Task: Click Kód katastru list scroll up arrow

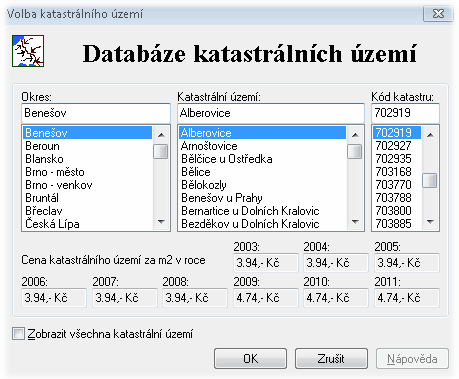Action: point(430,135)
